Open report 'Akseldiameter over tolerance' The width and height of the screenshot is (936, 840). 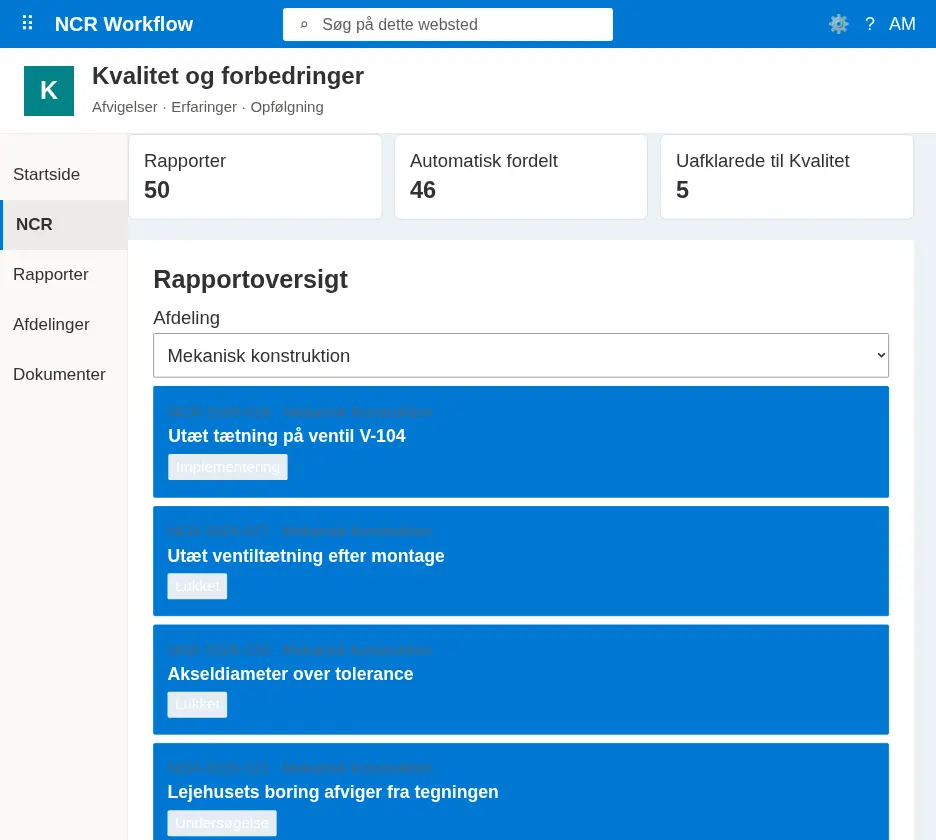click(x=521, y=679)
